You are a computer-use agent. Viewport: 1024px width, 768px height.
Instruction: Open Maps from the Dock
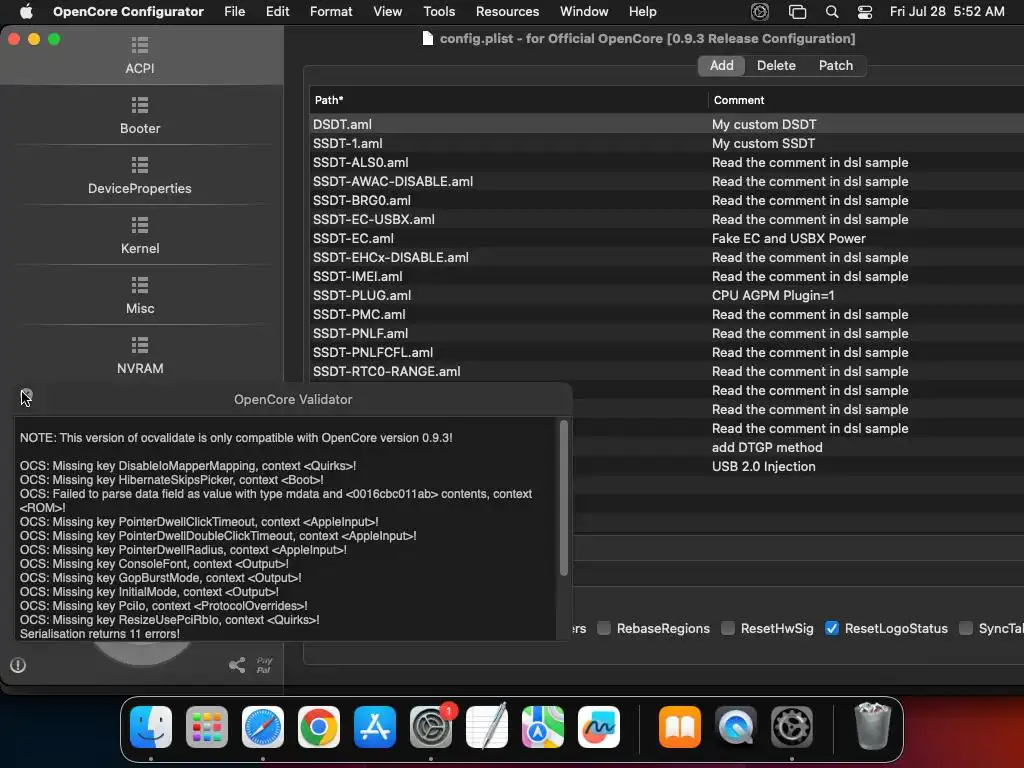[x=543, y=727]
